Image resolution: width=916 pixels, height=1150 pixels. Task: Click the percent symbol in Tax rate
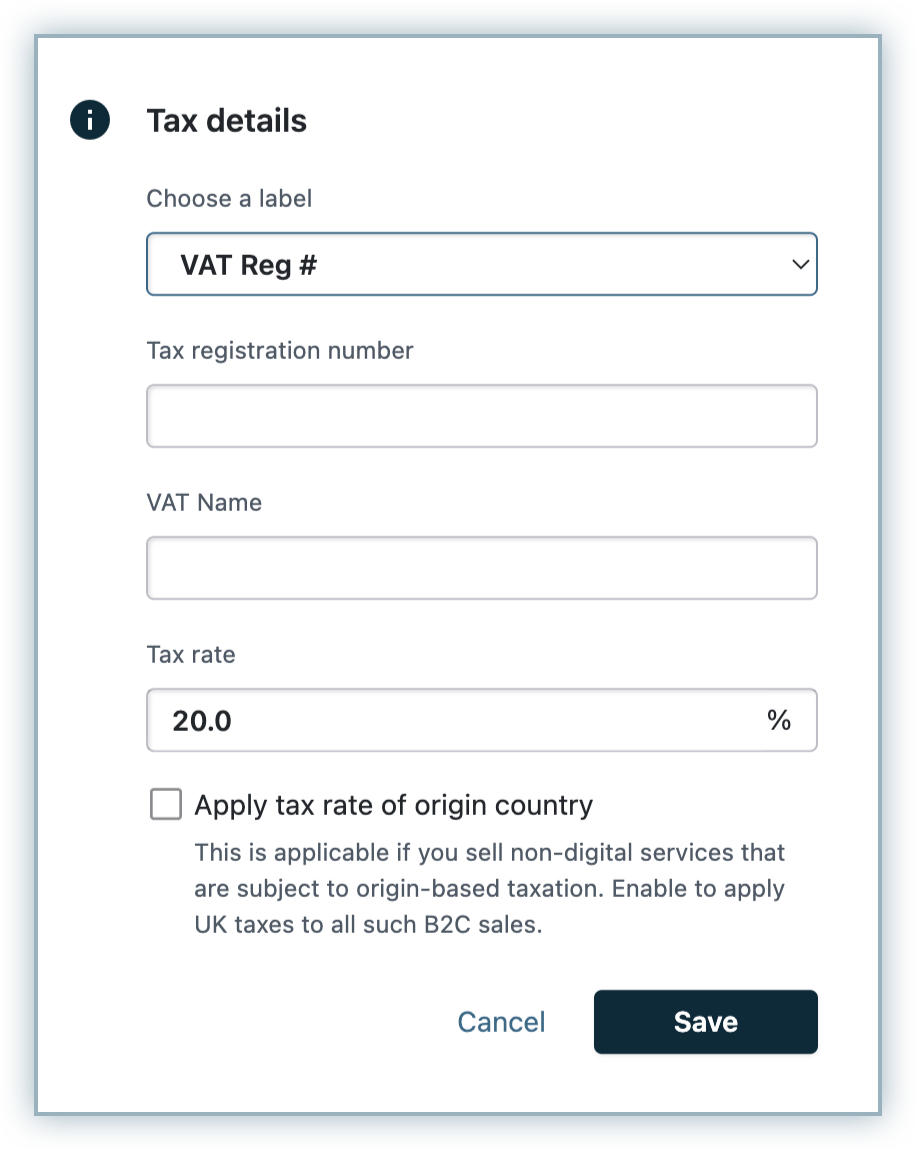point(779,720)
